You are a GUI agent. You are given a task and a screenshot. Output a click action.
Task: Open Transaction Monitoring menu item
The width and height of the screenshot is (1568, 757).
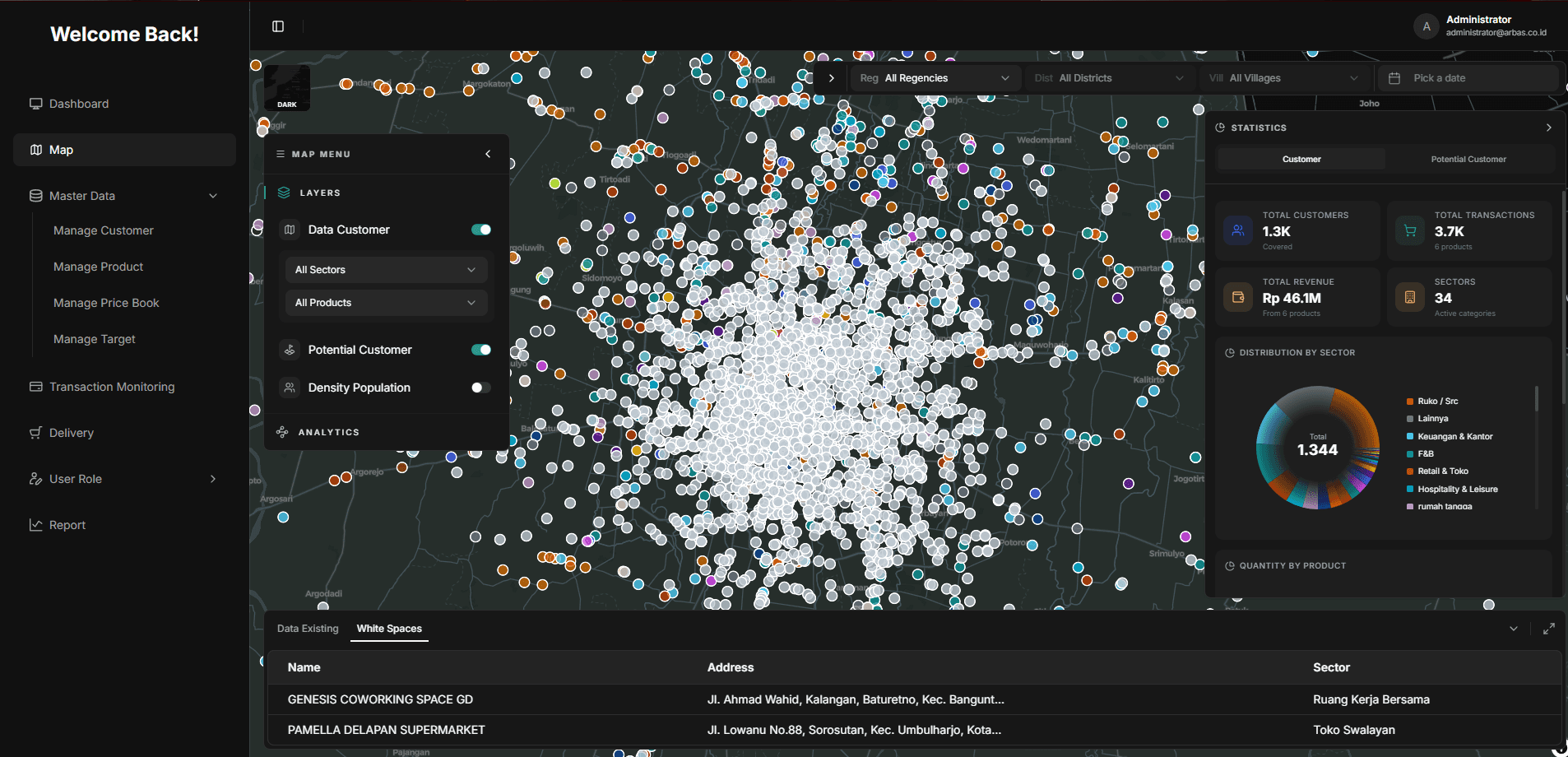point(124,387)
